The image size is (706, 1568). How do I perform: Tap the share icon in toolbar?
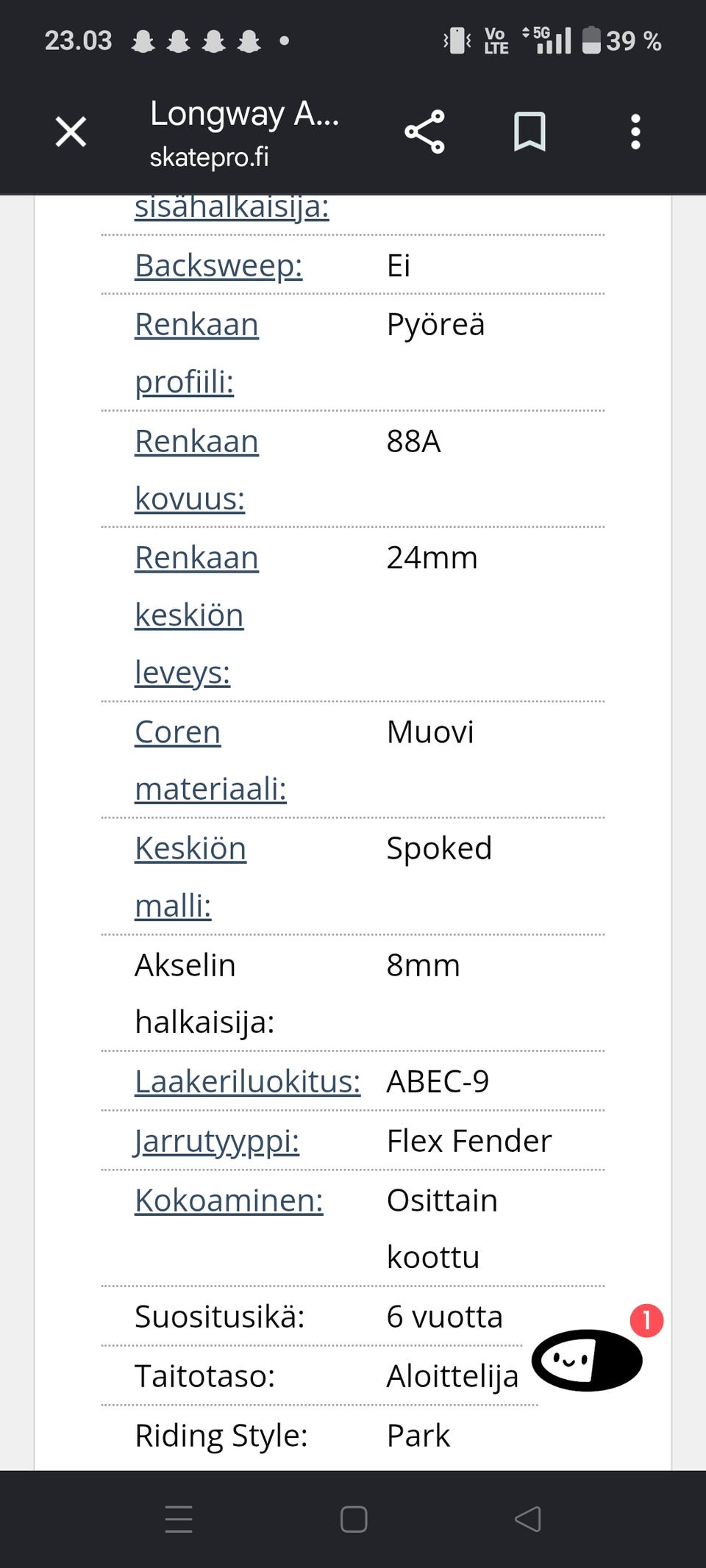click(x=424, y=132)
